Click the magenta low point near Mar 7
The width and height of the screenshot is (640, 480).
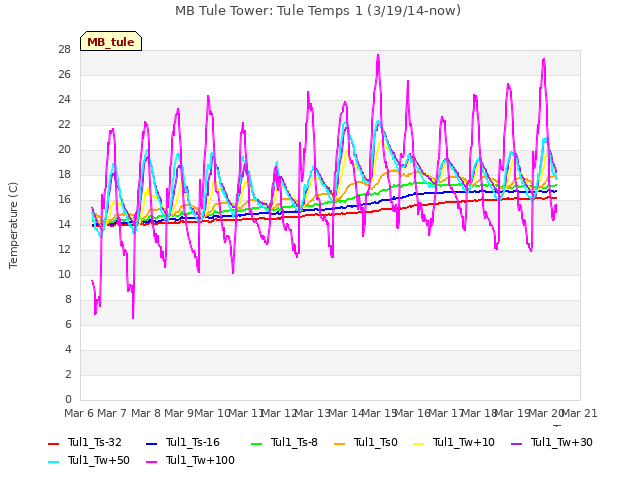coord(133,317)
